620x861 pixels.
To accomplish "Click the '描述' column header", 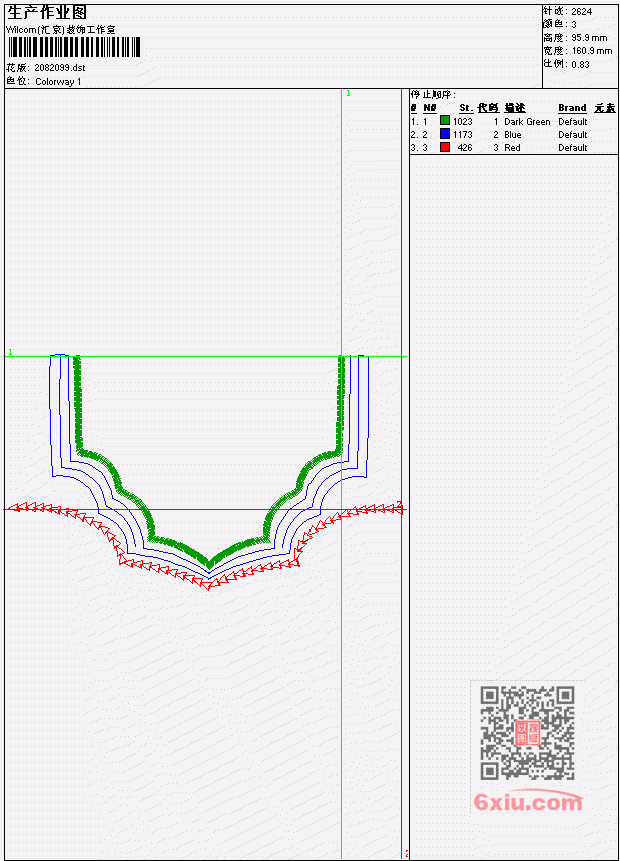I will click(x=515, y=108).
